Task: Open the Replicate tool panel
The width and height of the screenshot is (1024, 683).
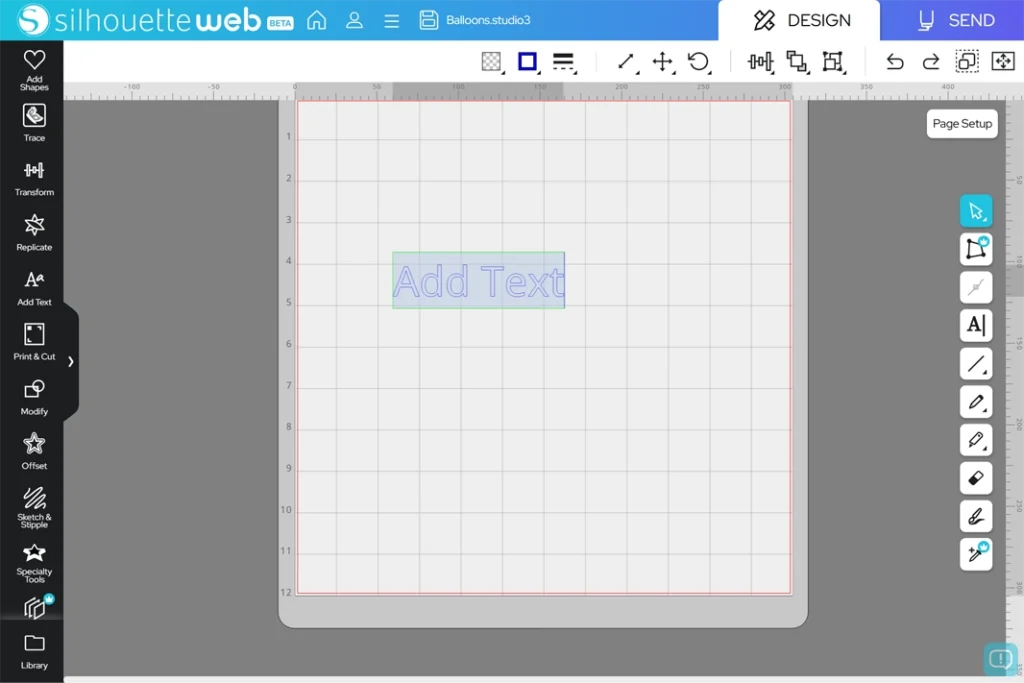Action: [x=34, y=231]
